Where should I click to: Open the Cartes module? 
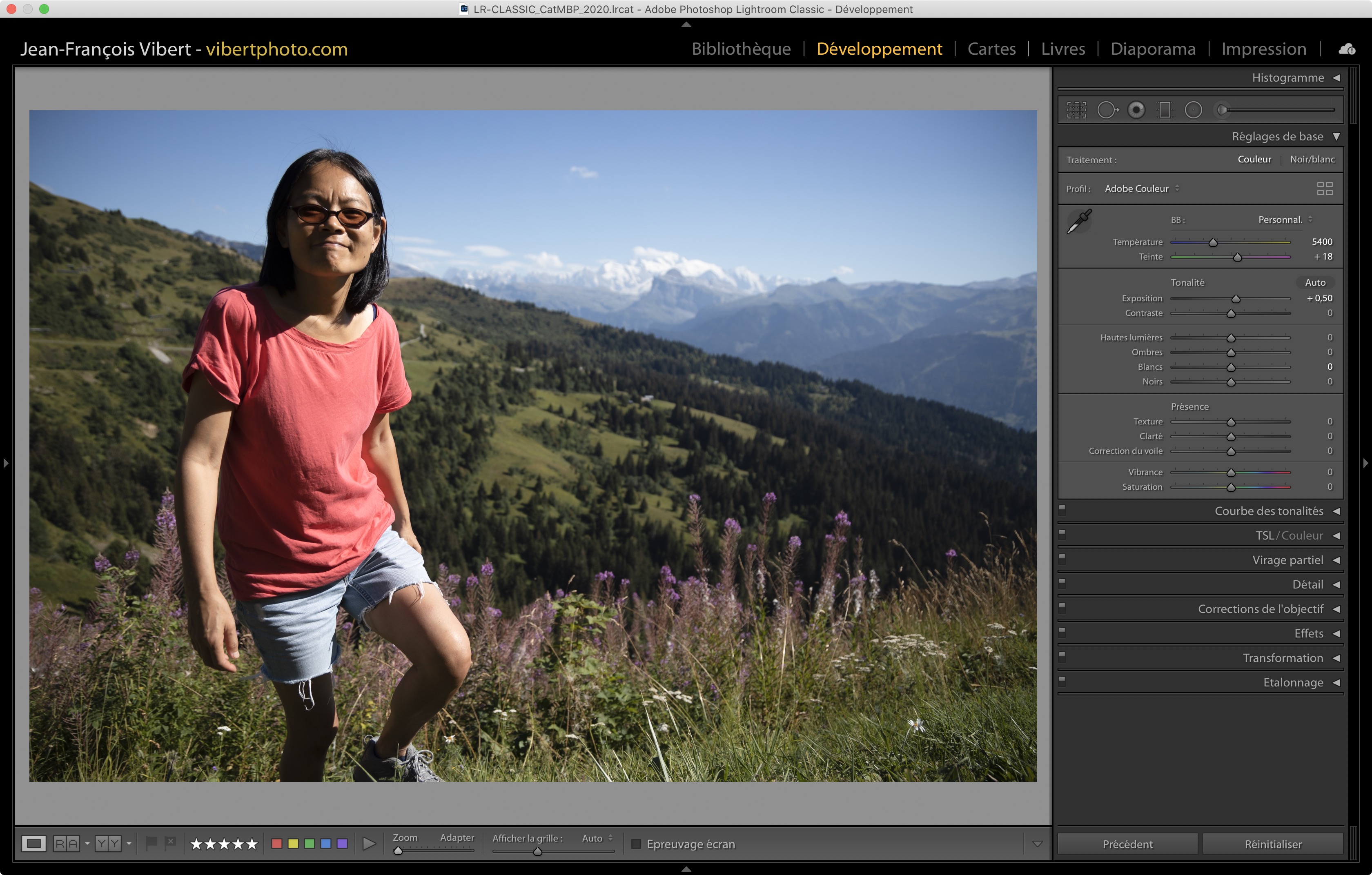click(991, 49)
